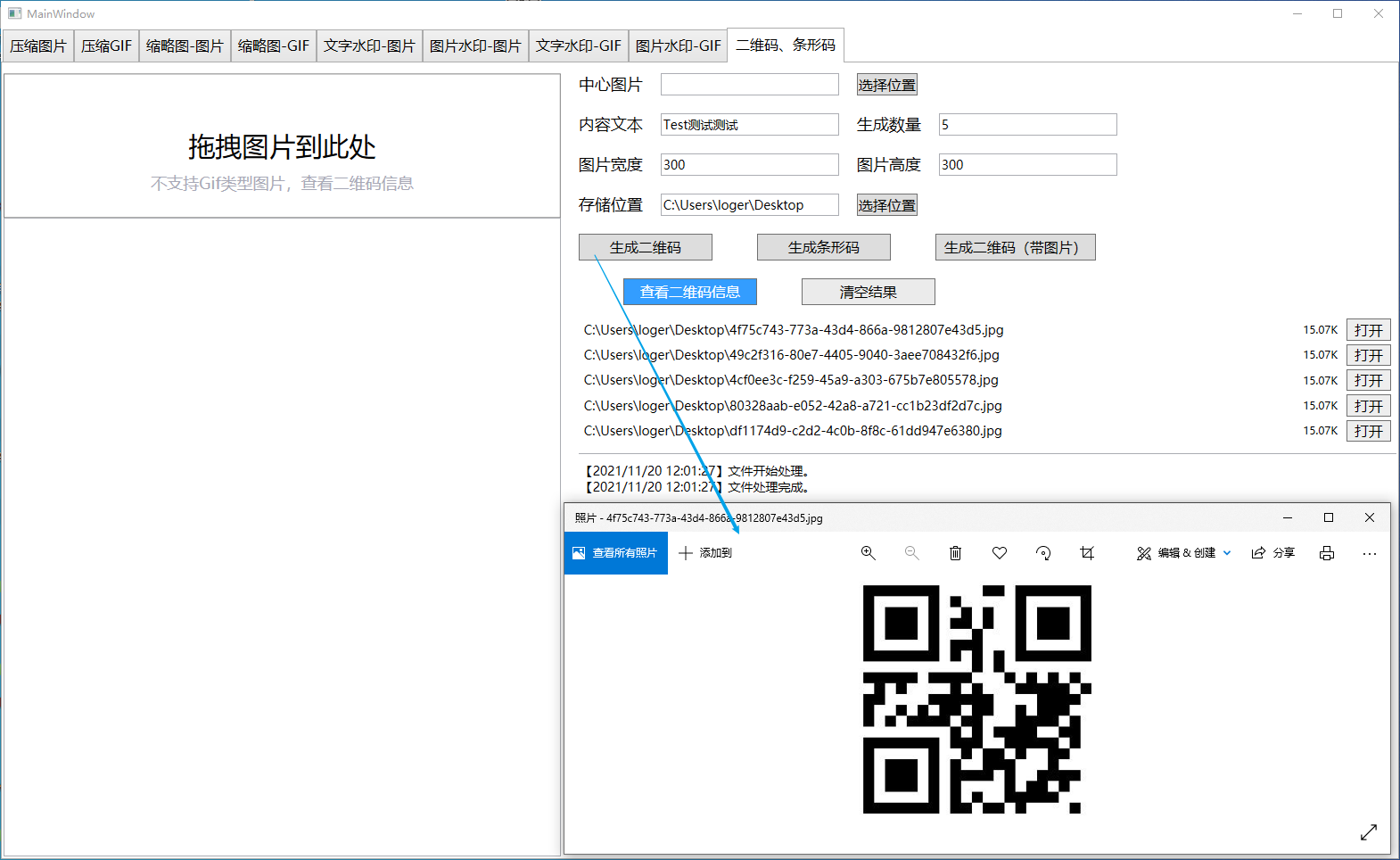Choose storage path via 选择位置 button
Image resolution: width=1400 pixels, height=860 pixels.
[887, 205]
